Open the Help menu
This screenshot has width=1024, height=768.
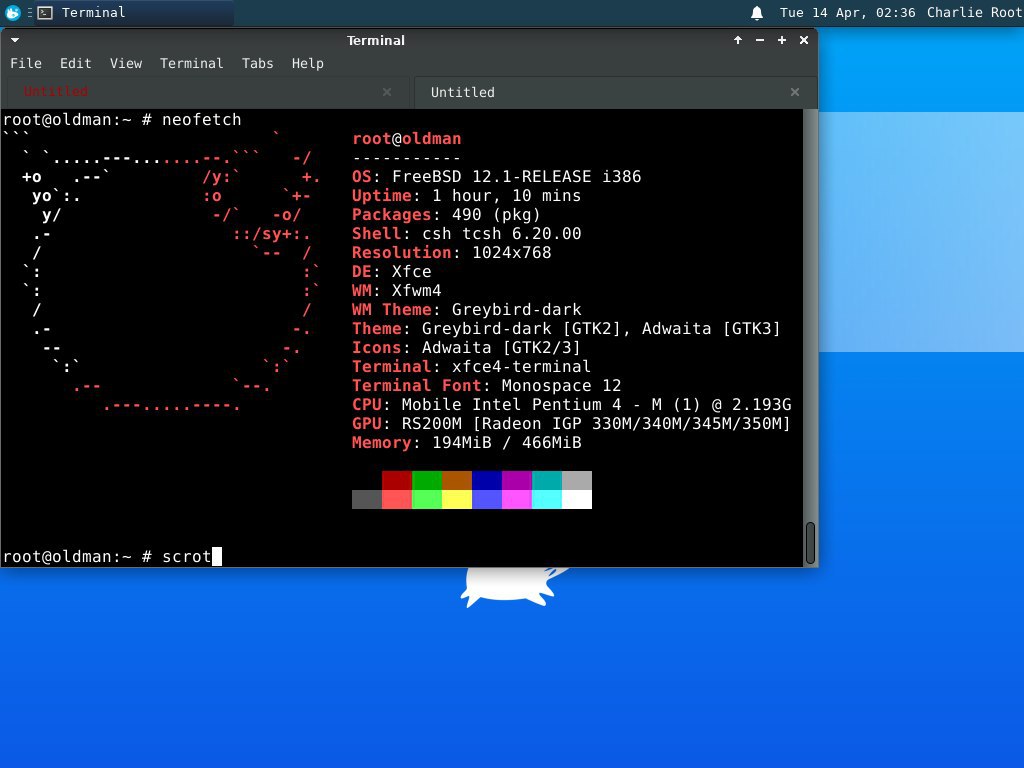point(308,63)
